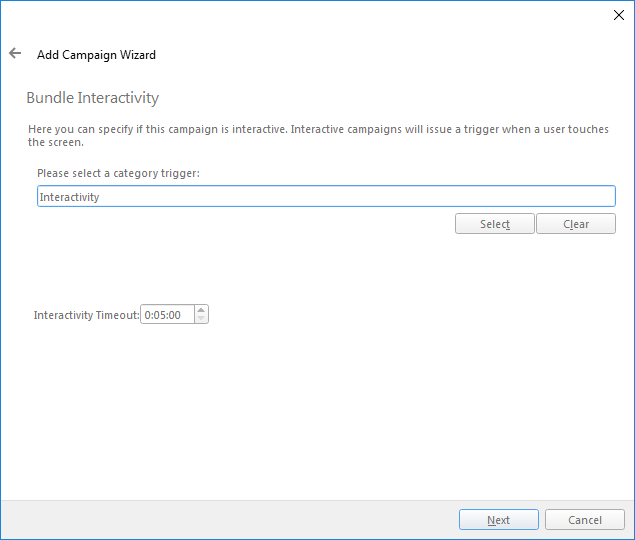Click the Select button for category trigger
This screenshot has height=540, width=635.
[x=494, y=224]
